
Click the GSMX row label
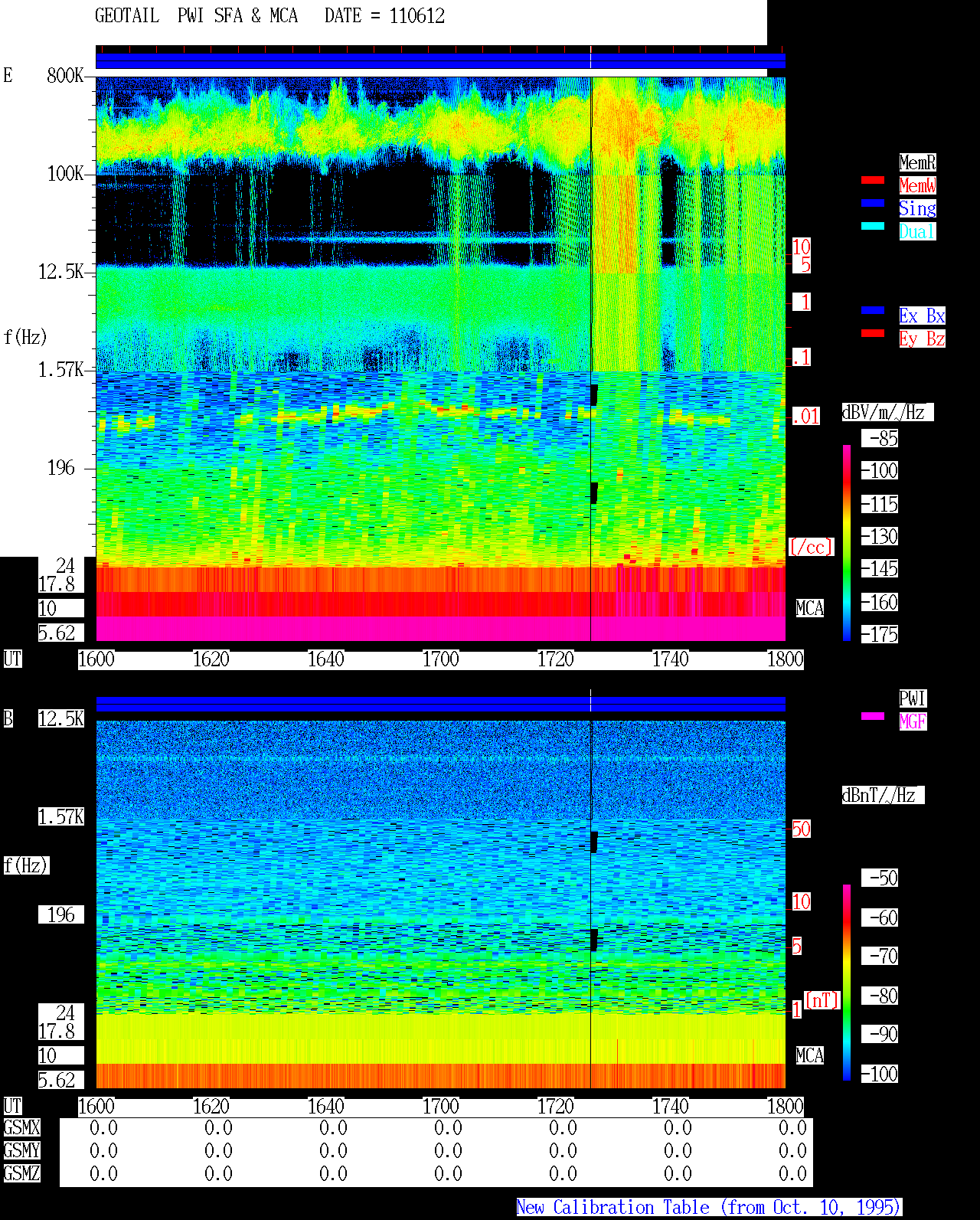pyautogui.click(x=21, y=1128)
